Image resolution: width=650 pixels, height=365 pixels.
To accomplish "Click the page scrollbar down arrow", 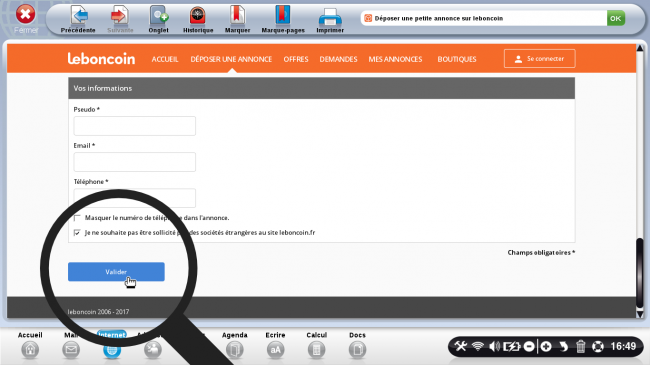I will [x=640, y=314].
